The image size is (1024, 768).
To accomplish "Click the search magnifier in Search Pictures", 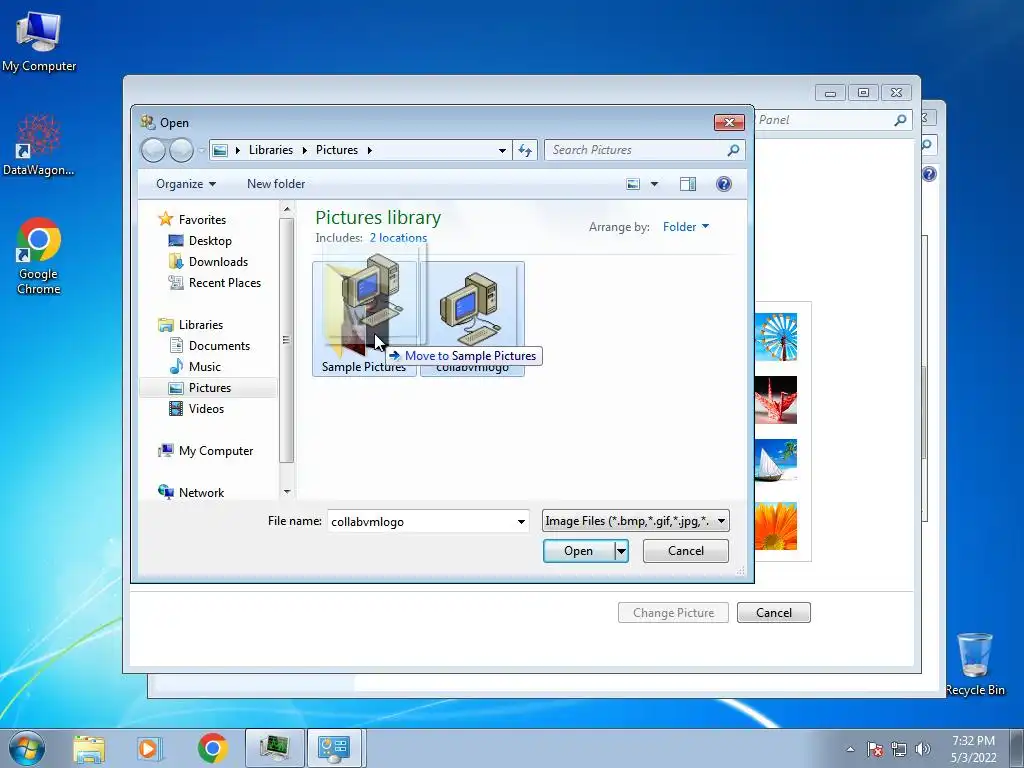I will coord(733,150).
